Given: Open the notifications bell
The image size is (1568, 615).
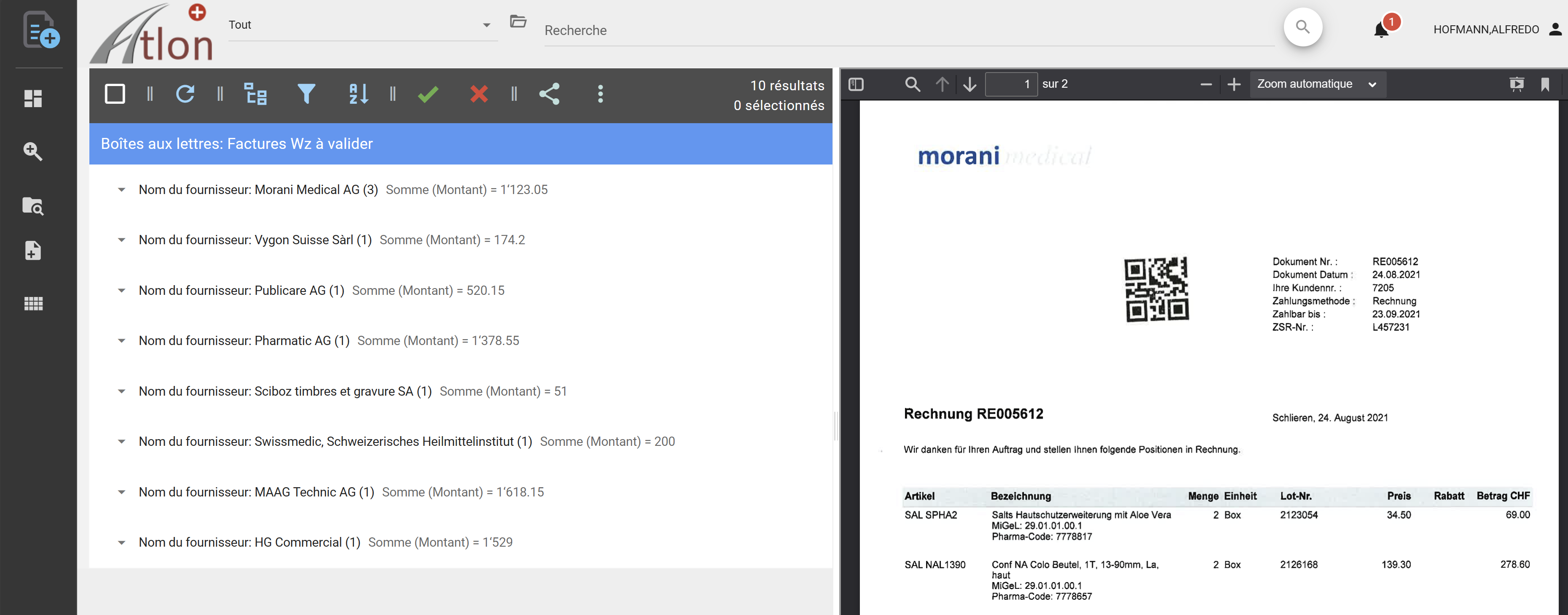Looking at the screenshot, I should (1381, 29).
